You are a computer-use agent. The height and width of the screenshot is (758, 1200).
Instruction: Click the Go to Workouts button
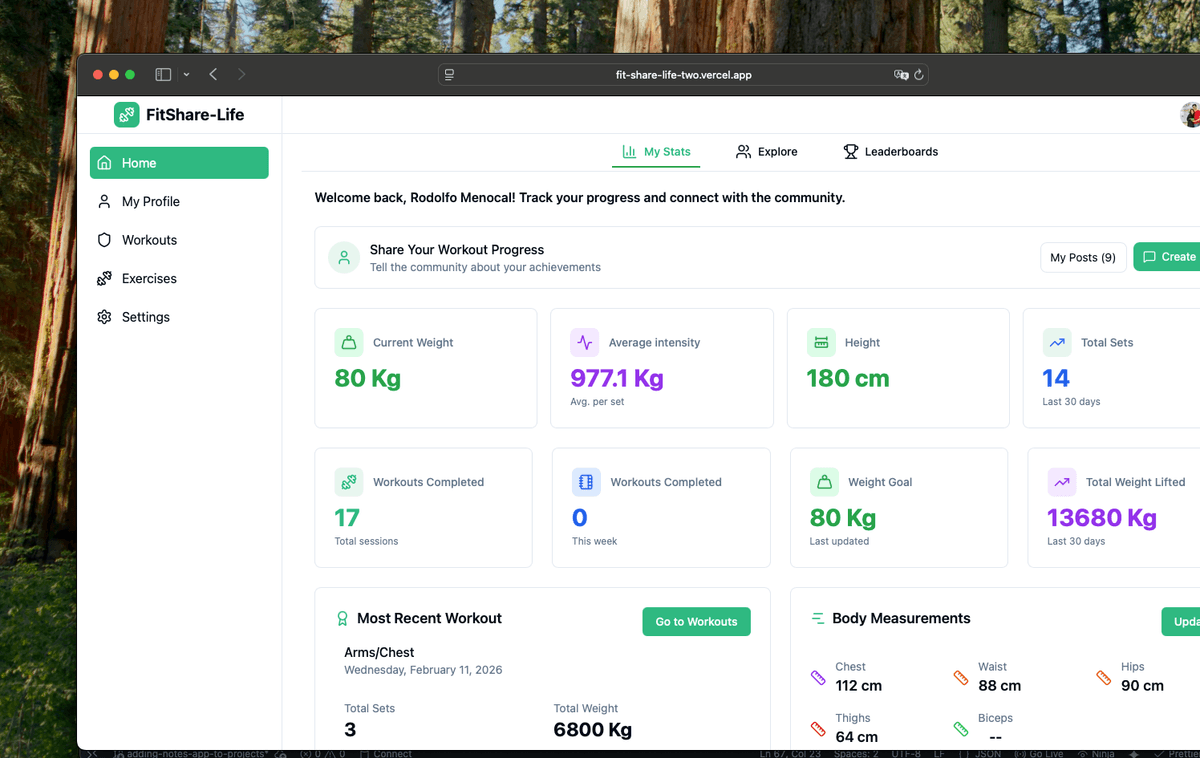(x=696, y=621)
